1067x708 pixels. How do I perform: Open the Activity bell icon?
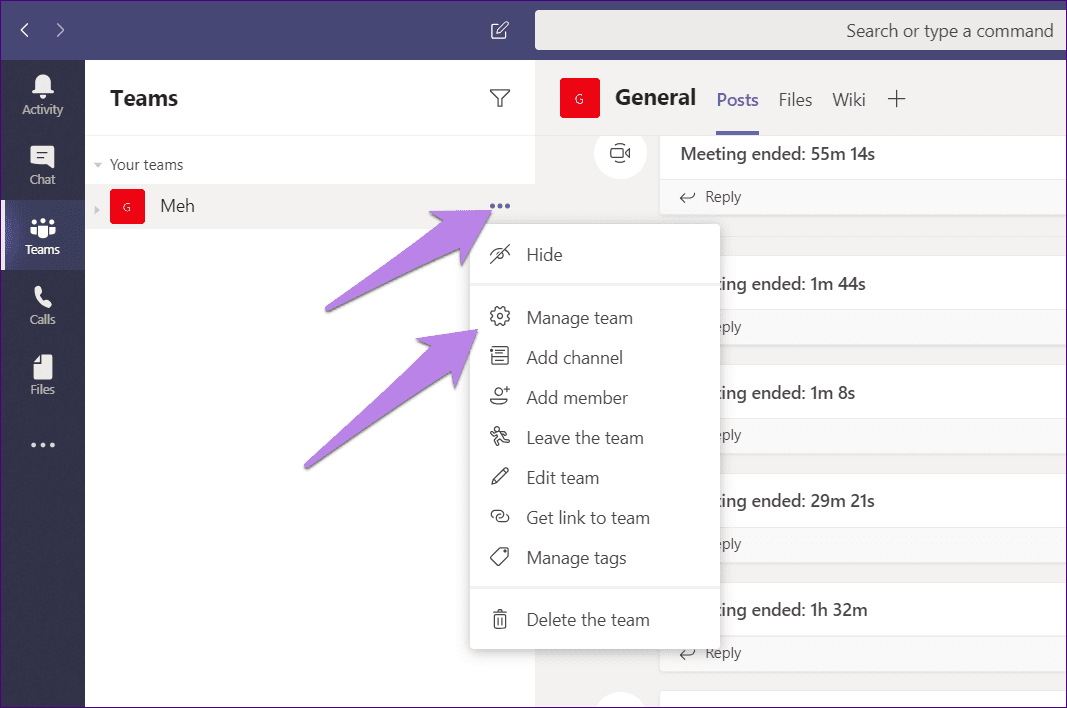click(42, 95)
